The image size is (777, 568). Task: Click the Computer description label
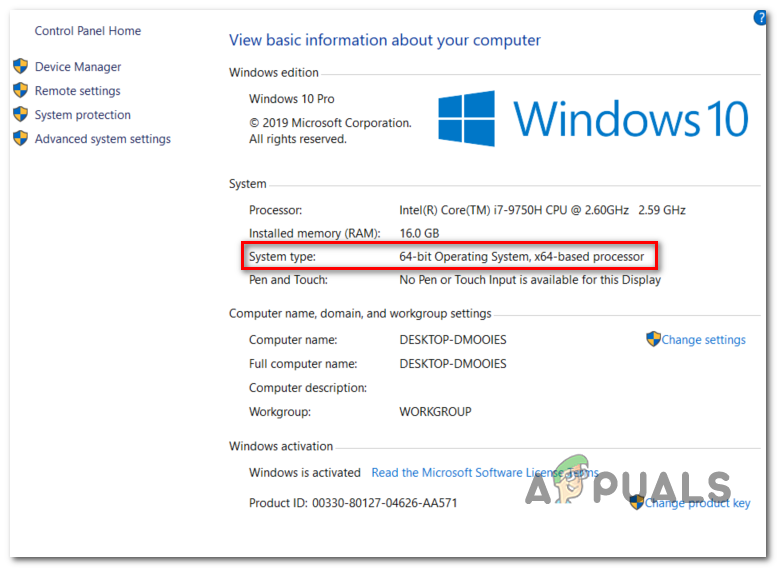coord(308,388)
